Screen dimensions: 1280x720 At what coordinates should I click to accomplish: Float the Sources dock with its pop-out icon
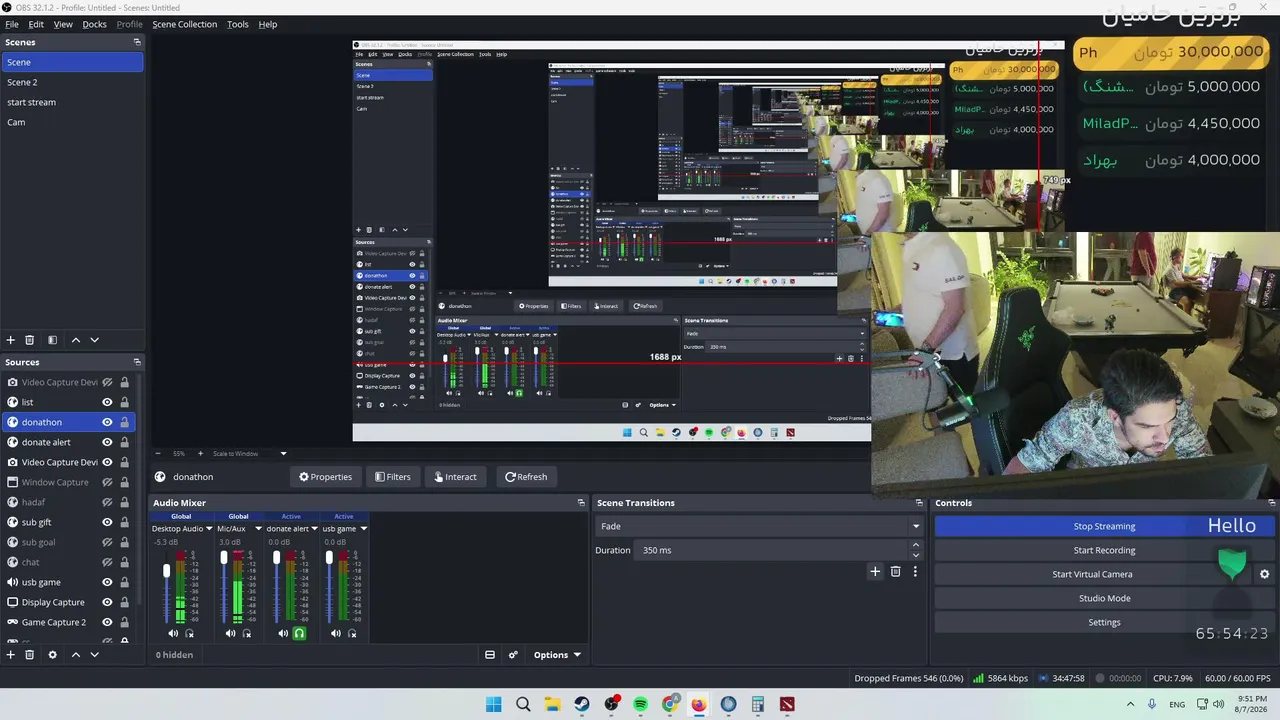[137, 362]
